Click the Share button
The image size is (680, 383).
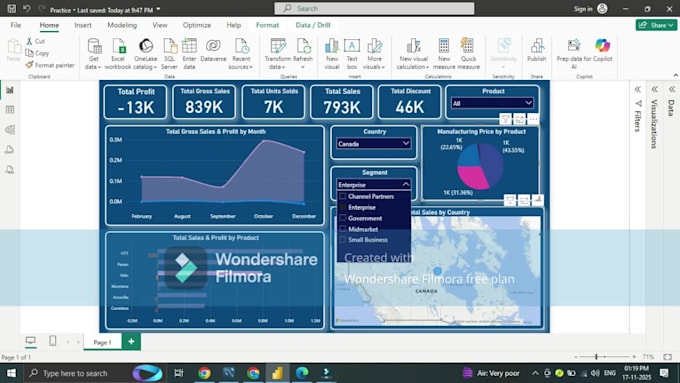(656, 25)
